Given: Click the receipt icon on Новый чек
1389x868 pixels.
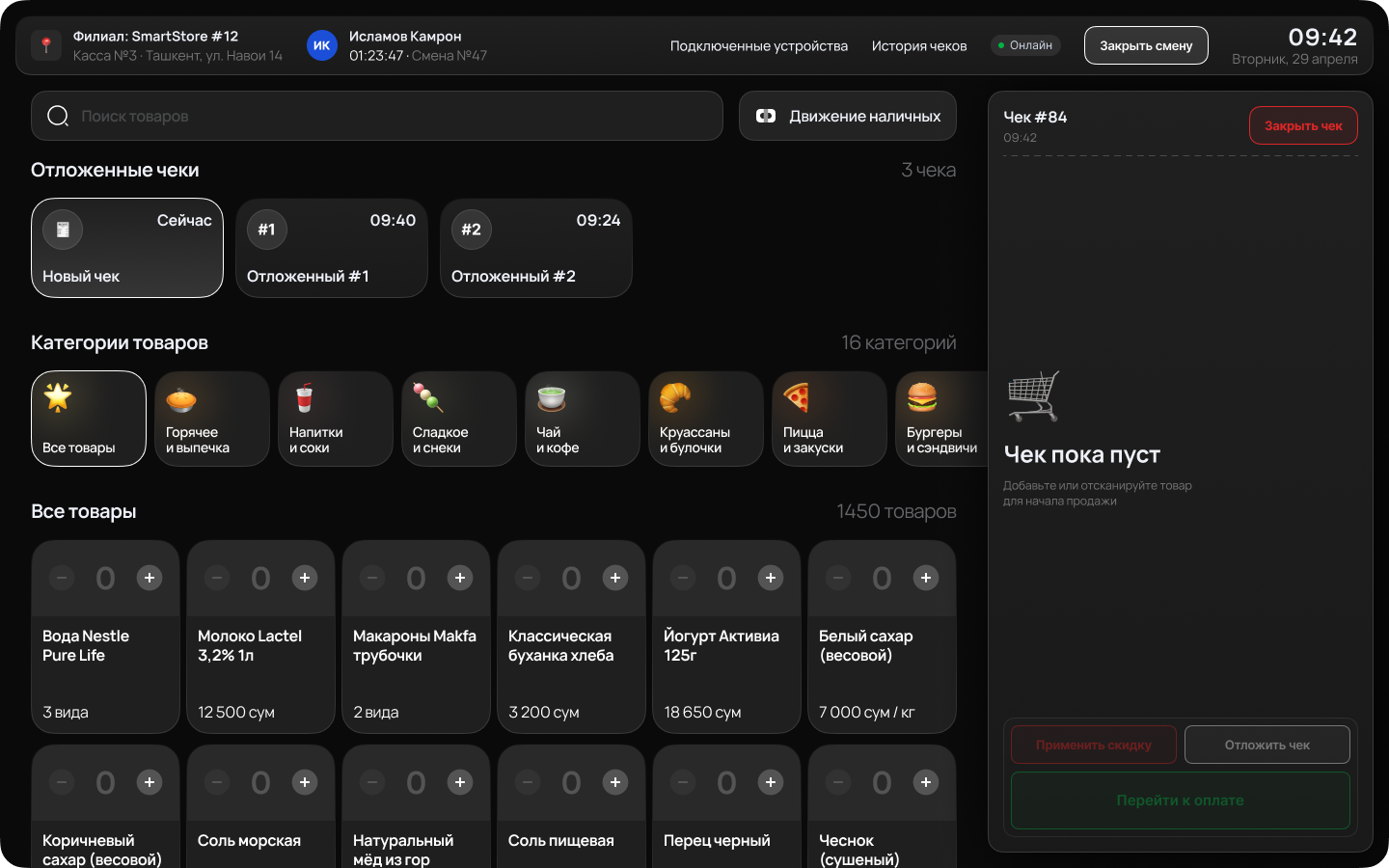Looking at the screenshot, I should (x=63, y=230).
